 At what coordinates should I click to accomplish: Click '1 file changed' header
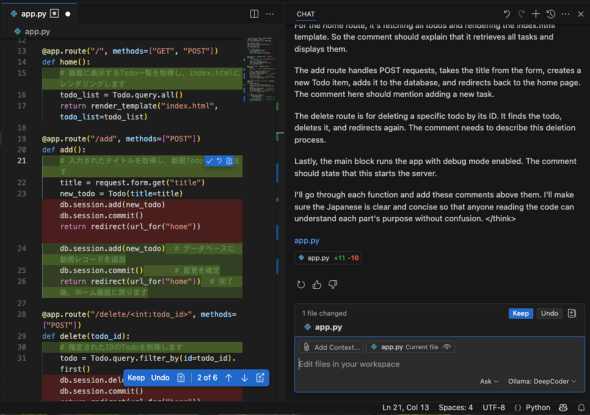[324, 313]
